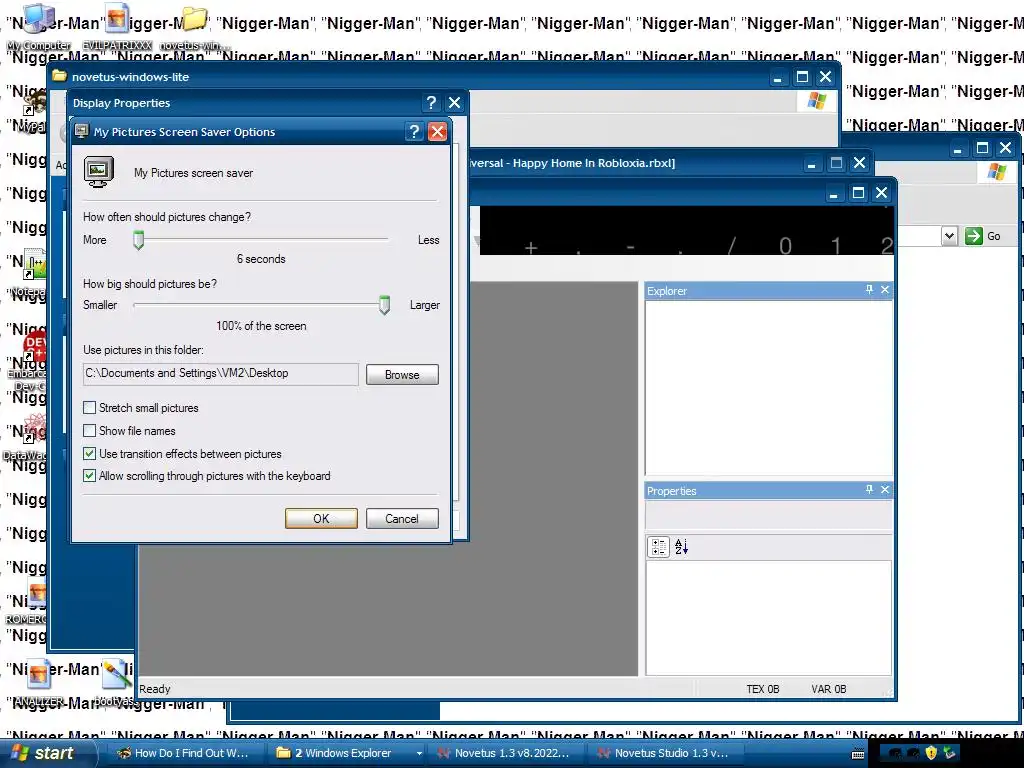
Task: Sort Properties panel alphabetically
Action: coord(681,547)
